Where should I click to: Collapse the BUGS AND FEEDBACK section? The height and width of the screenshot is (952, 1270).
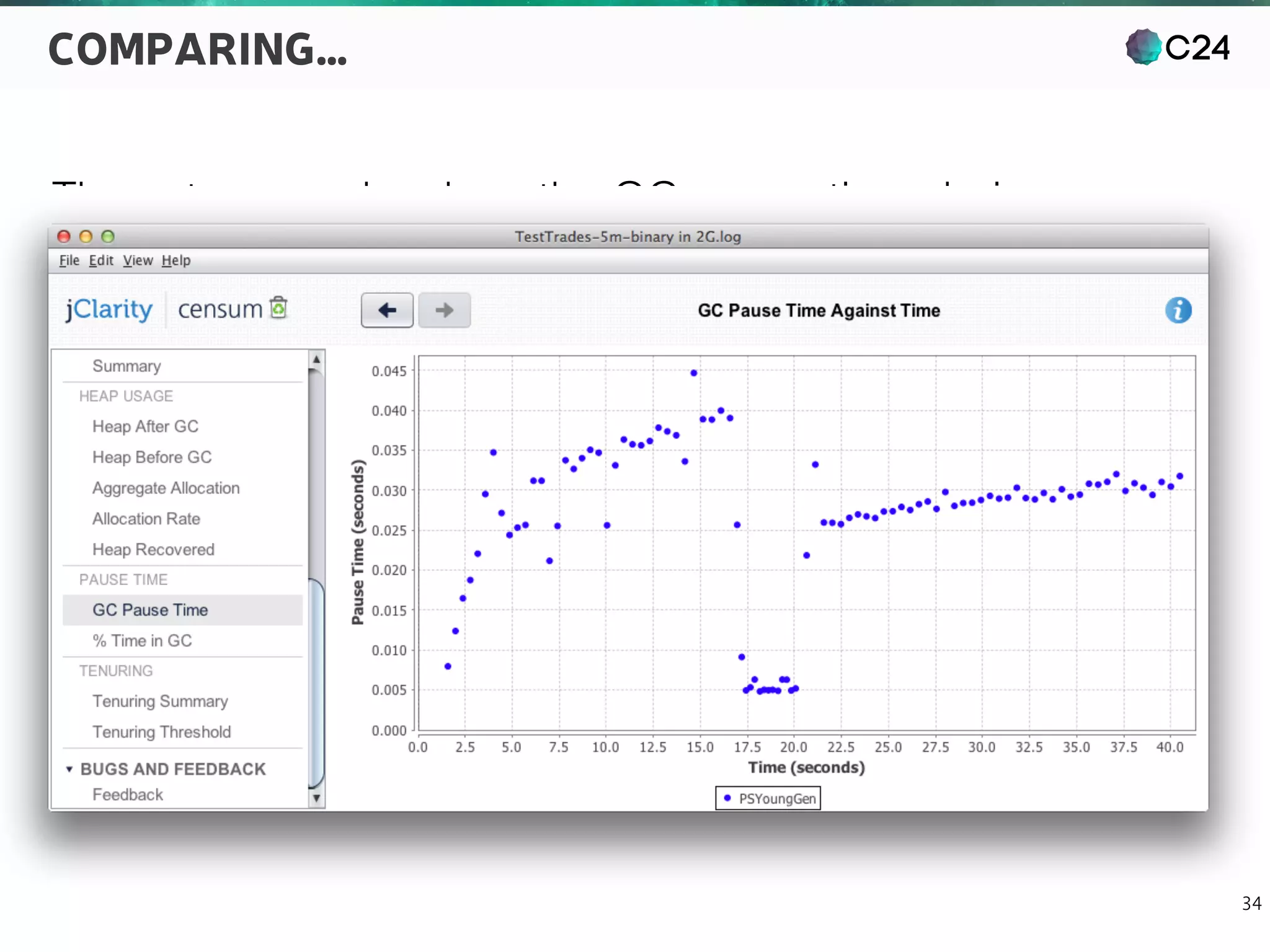point(69,769)
